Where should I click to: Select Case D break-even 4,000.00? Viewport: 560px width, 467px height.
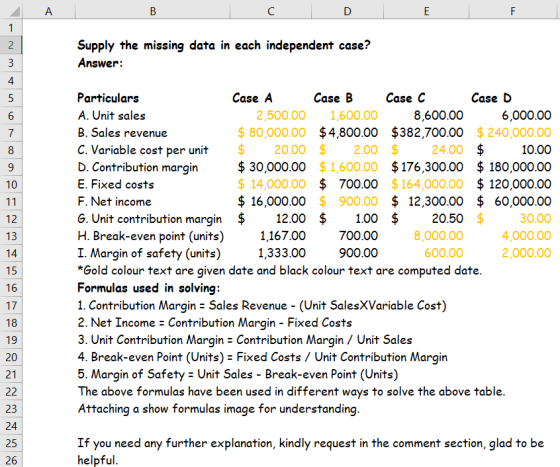526,236
